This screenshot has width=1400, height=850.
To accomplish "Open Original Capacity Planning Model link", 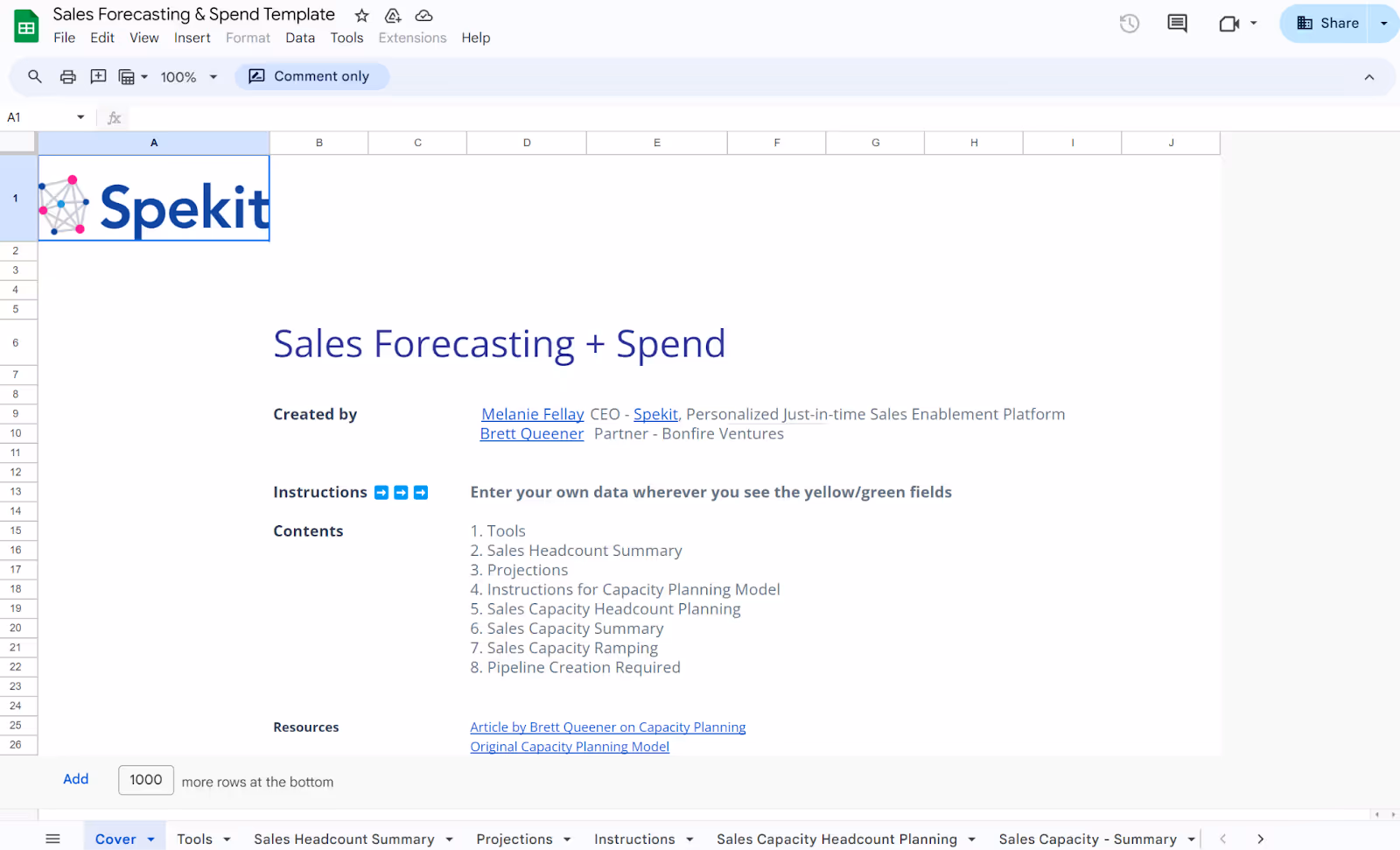I will pyautogui.click(x=570, y=746).
